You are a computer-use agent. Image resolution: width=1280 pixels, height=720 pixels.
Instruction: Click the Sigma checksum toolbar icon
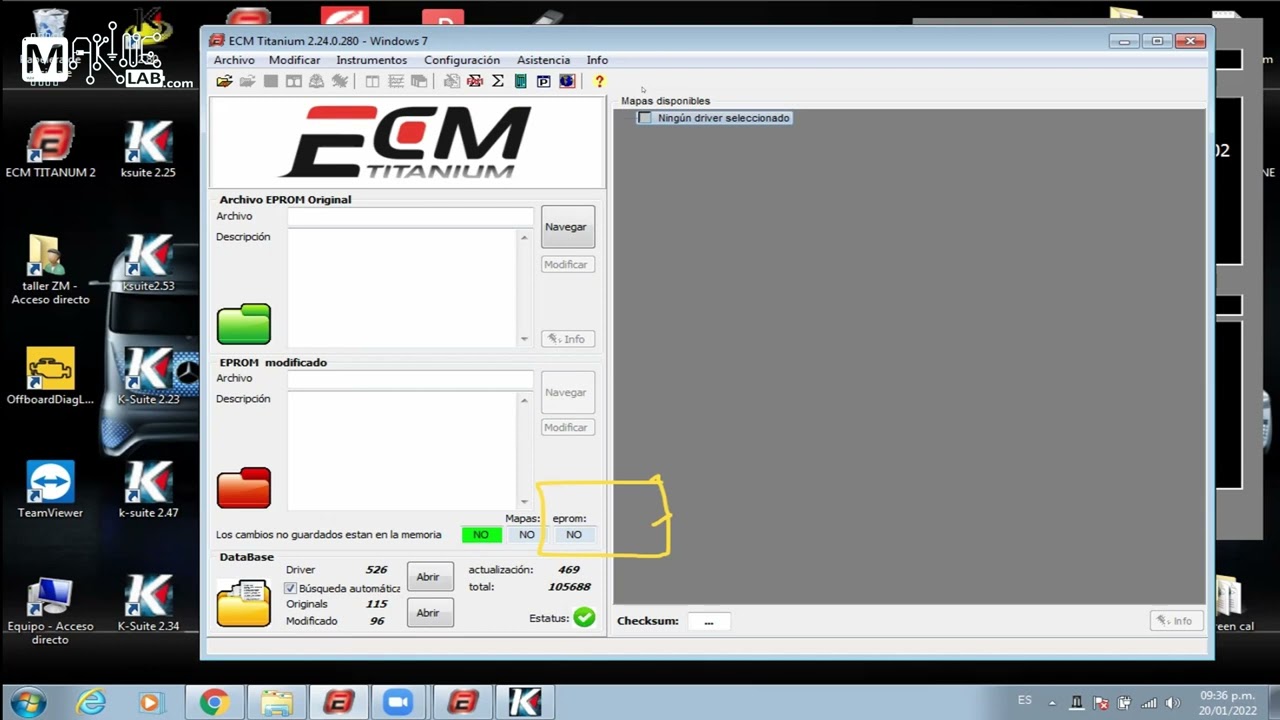[498, 81]
